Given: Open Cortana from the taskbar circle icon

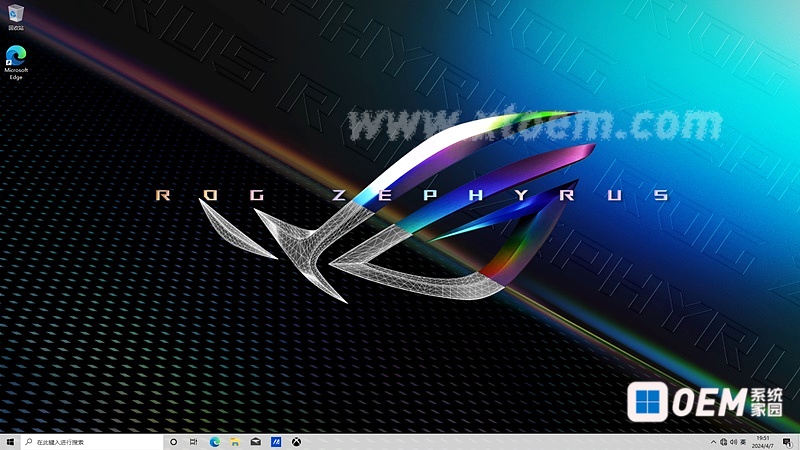Looking at the screenshot, I should click(x=173, y=442).
